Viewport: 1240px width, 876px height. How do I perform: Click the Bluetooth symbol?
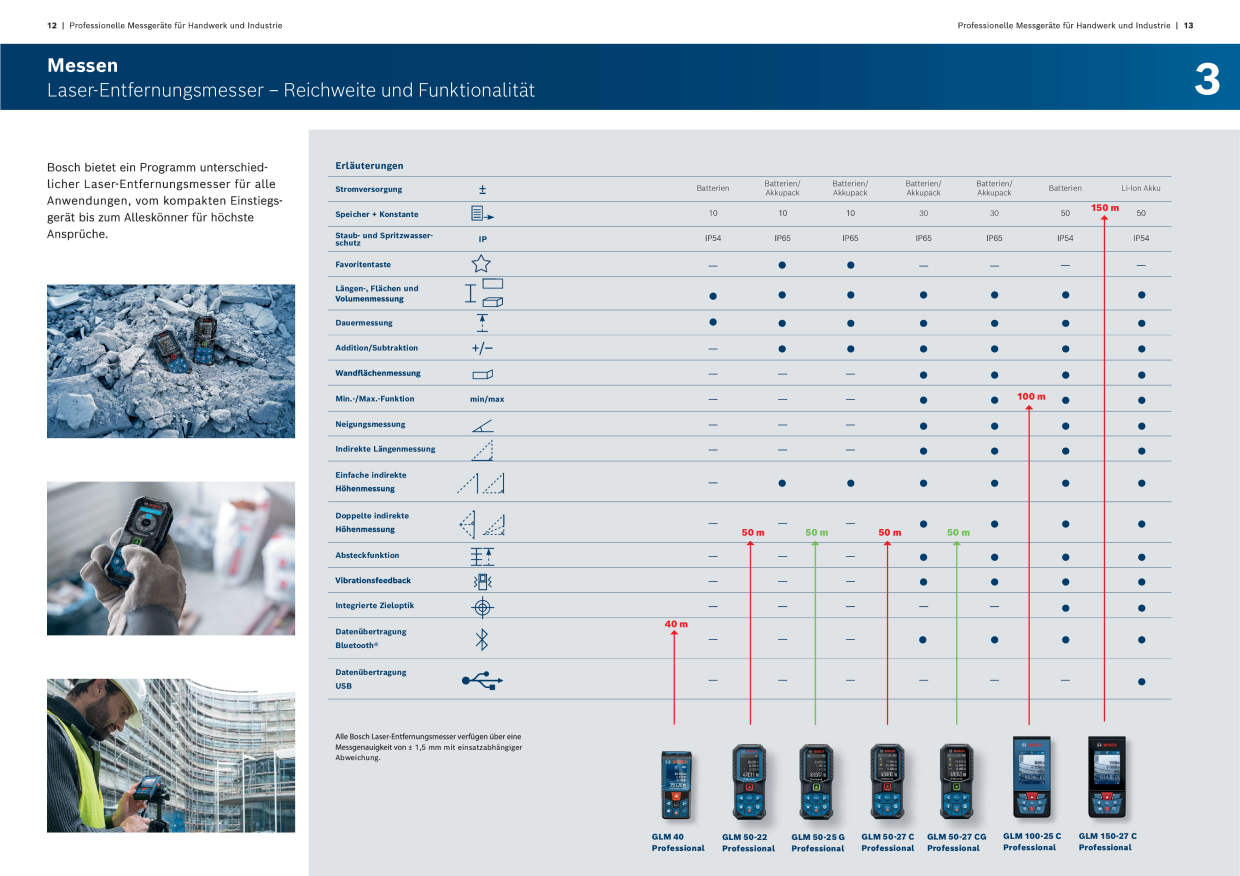point(481,639)
